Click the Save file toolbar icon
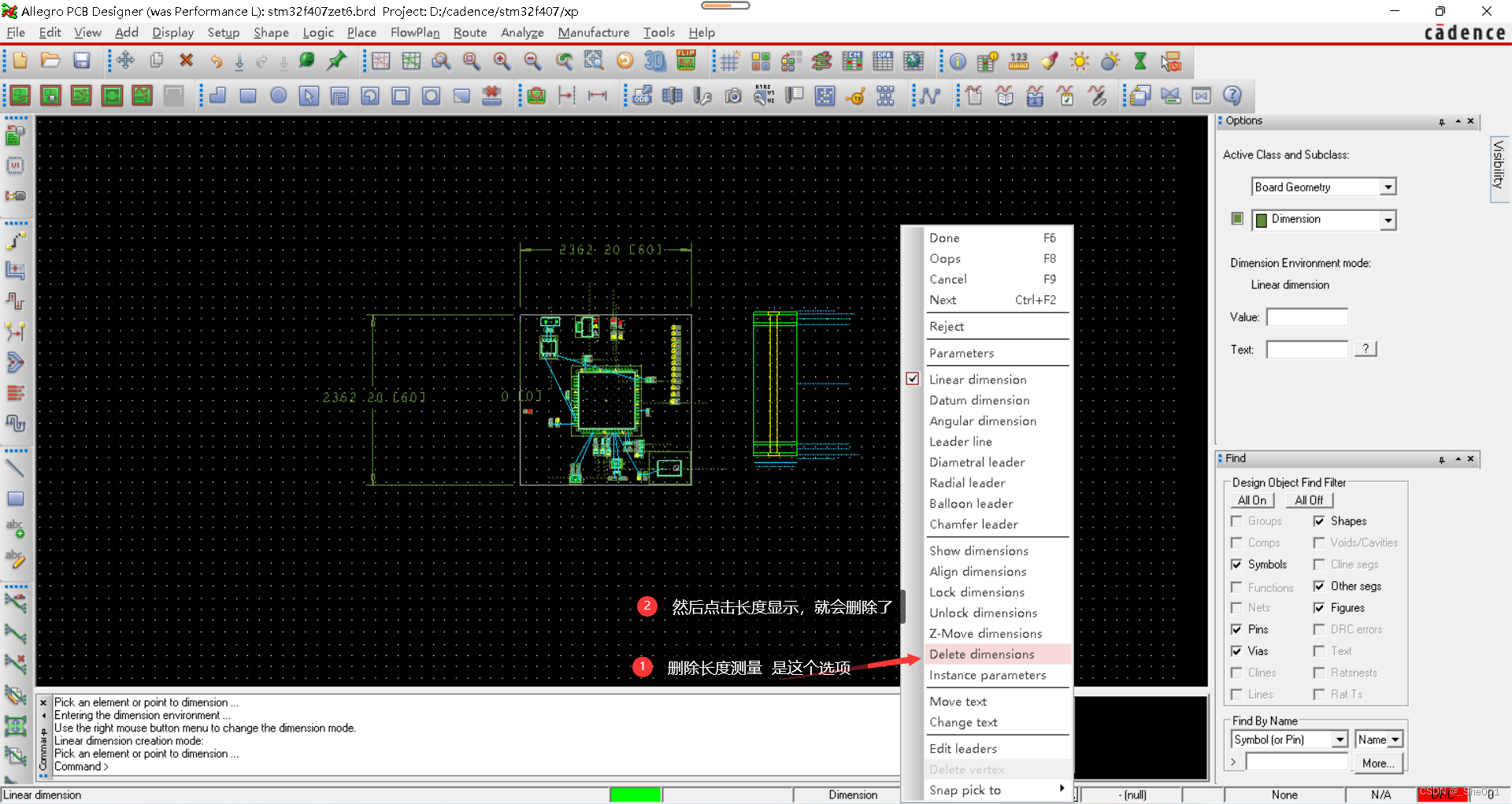 [x=81, y=61]
